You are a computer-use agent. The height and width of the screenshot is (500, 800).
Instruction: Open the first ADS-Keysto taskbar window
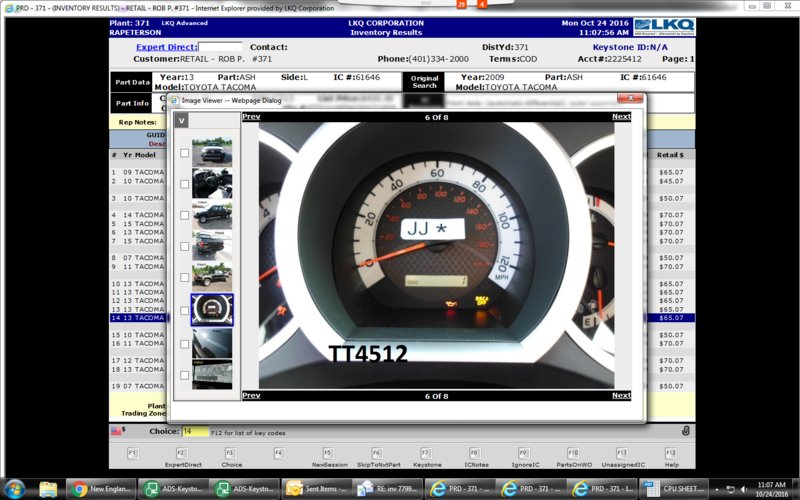[173, 489]
